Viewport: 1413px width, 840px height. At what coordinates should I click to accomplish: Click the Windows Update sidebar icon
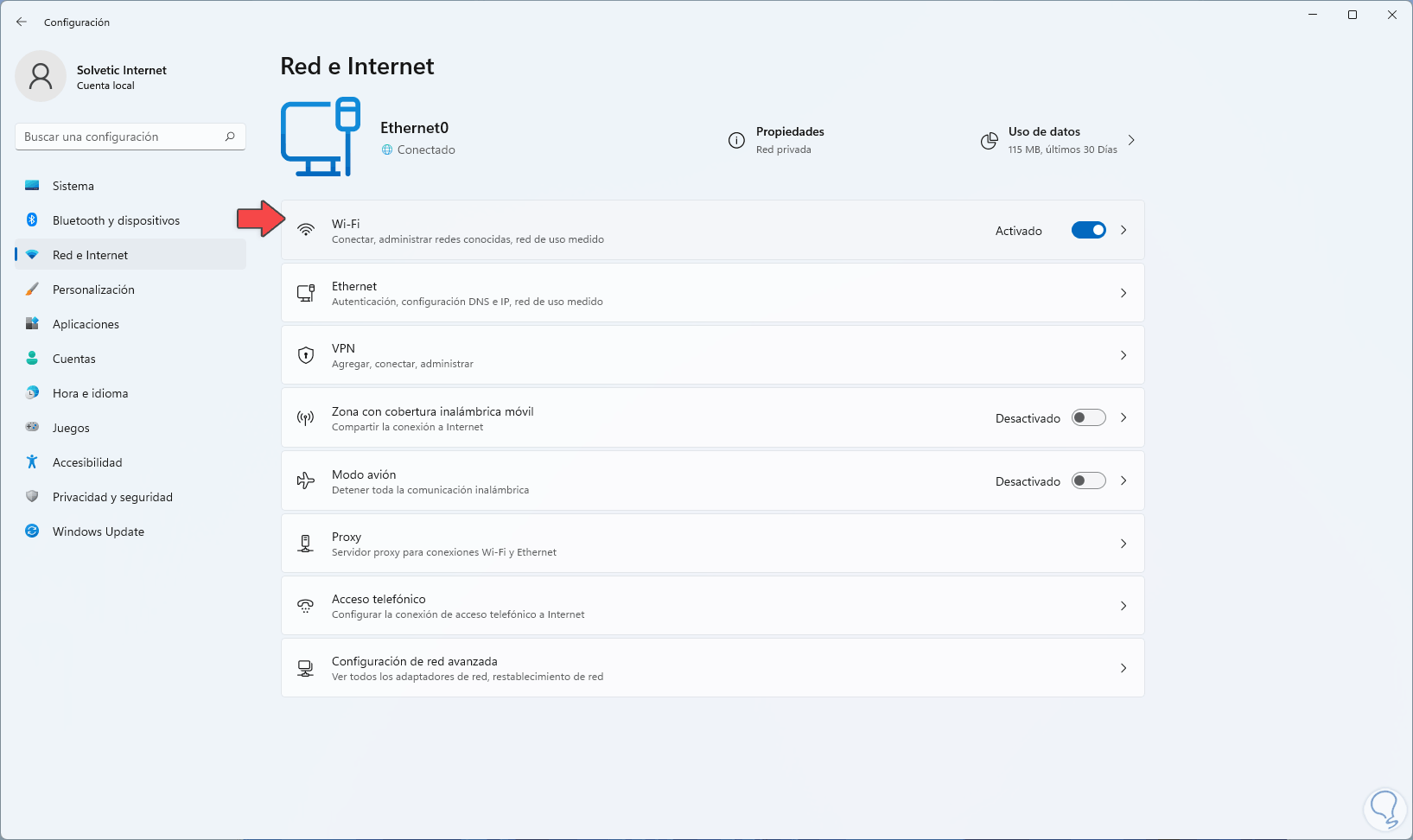32,531
